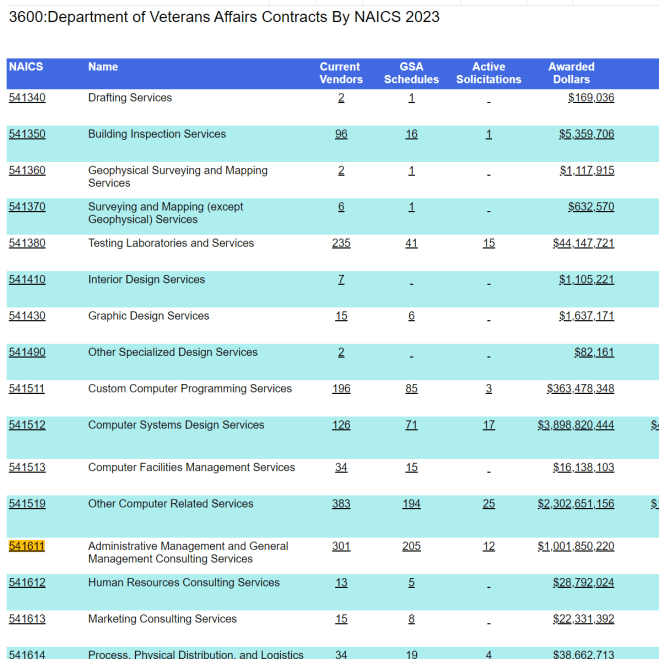Click active solicitations count 25

click(488, 503)
